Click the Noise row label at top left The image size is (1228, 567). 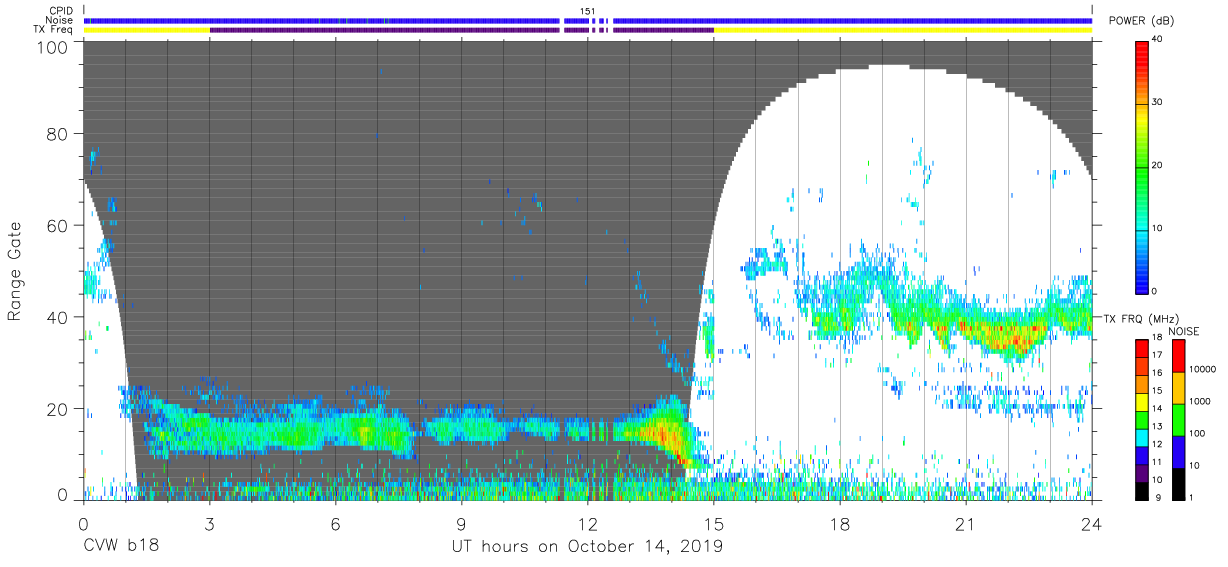[x=60, y=20]
